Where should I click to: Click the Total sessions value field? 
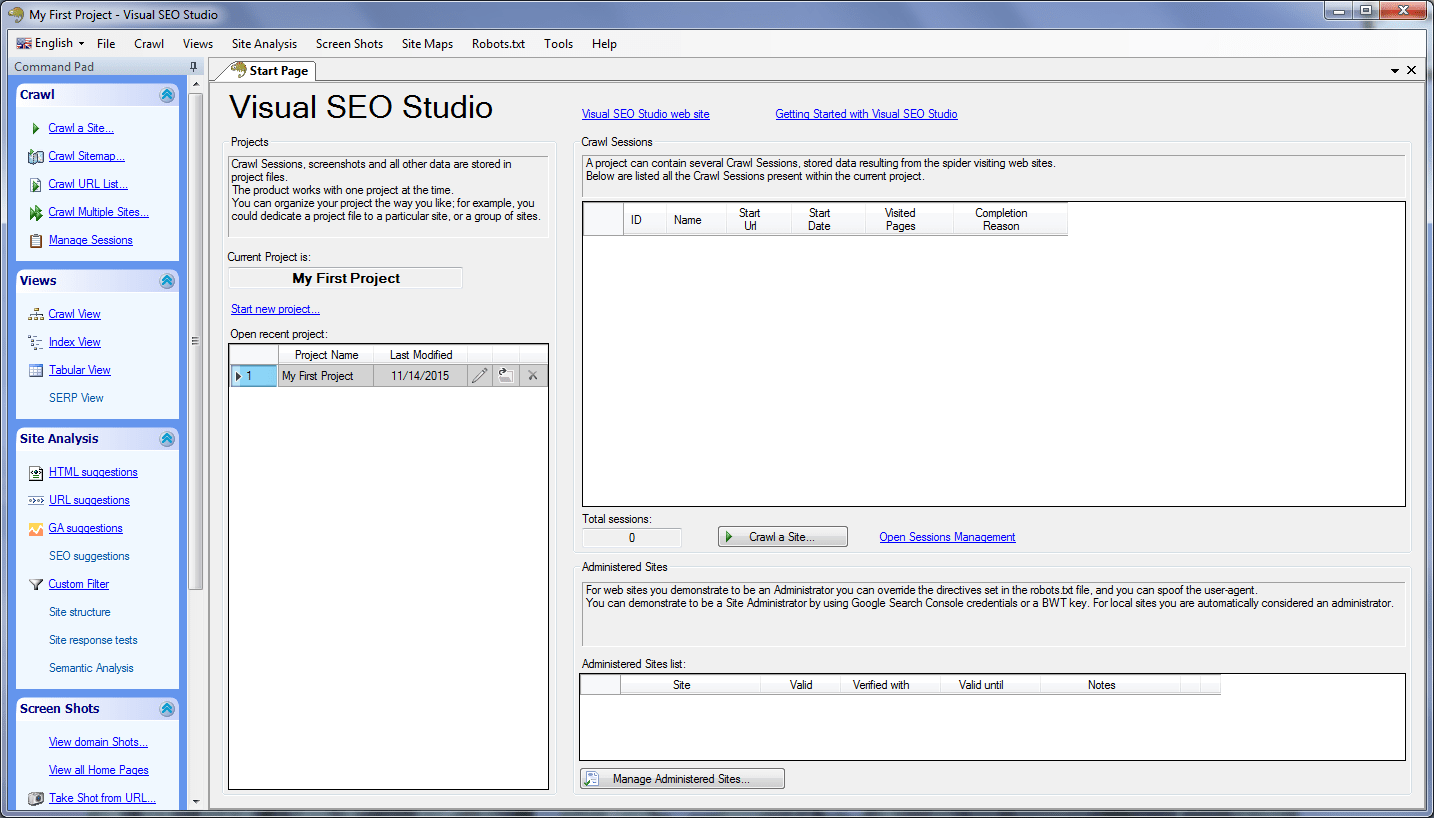tap(632, 538)
